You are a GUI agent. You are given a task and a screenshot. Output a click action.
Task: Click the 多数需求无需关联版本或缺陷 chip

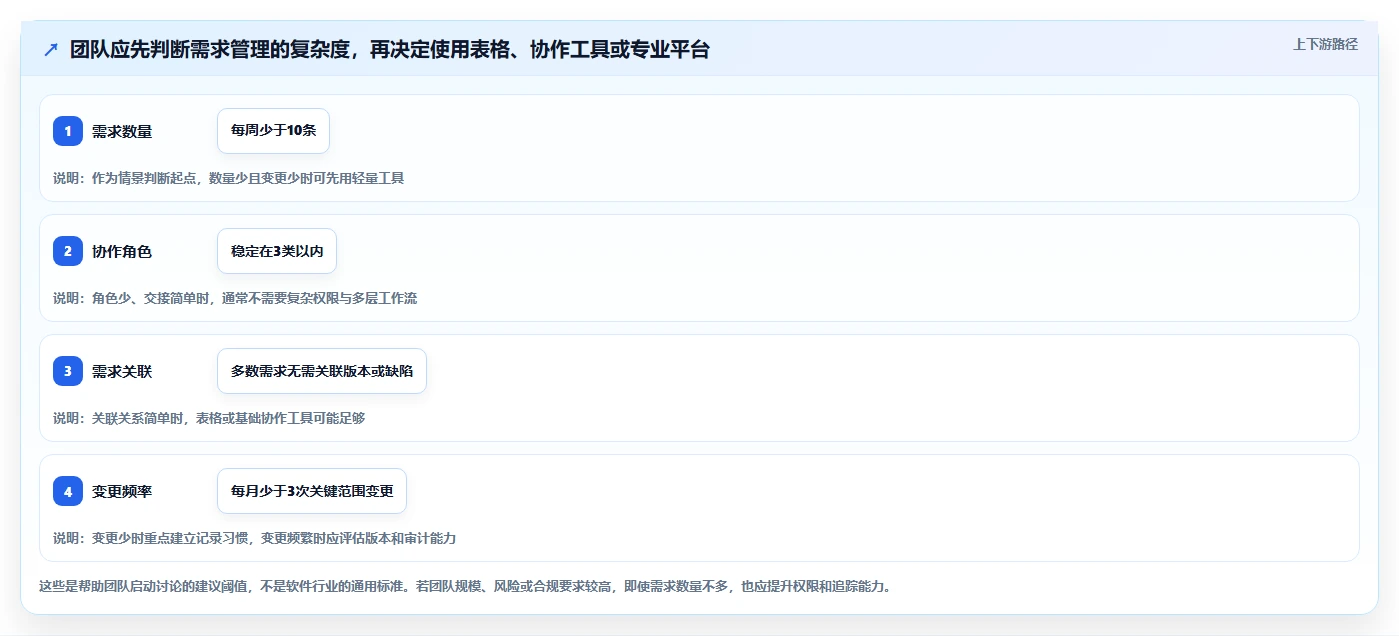tap(322, 371)
